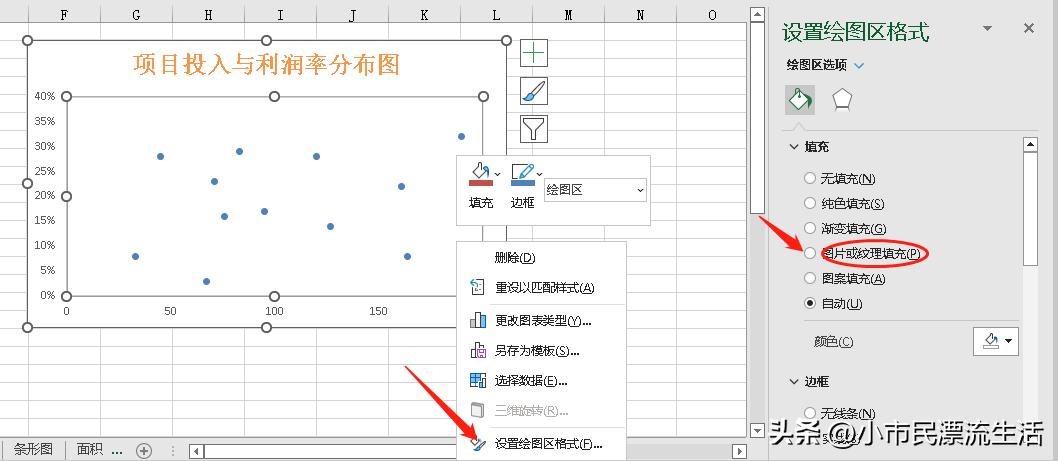Click column header J

[x=352, y=14]
